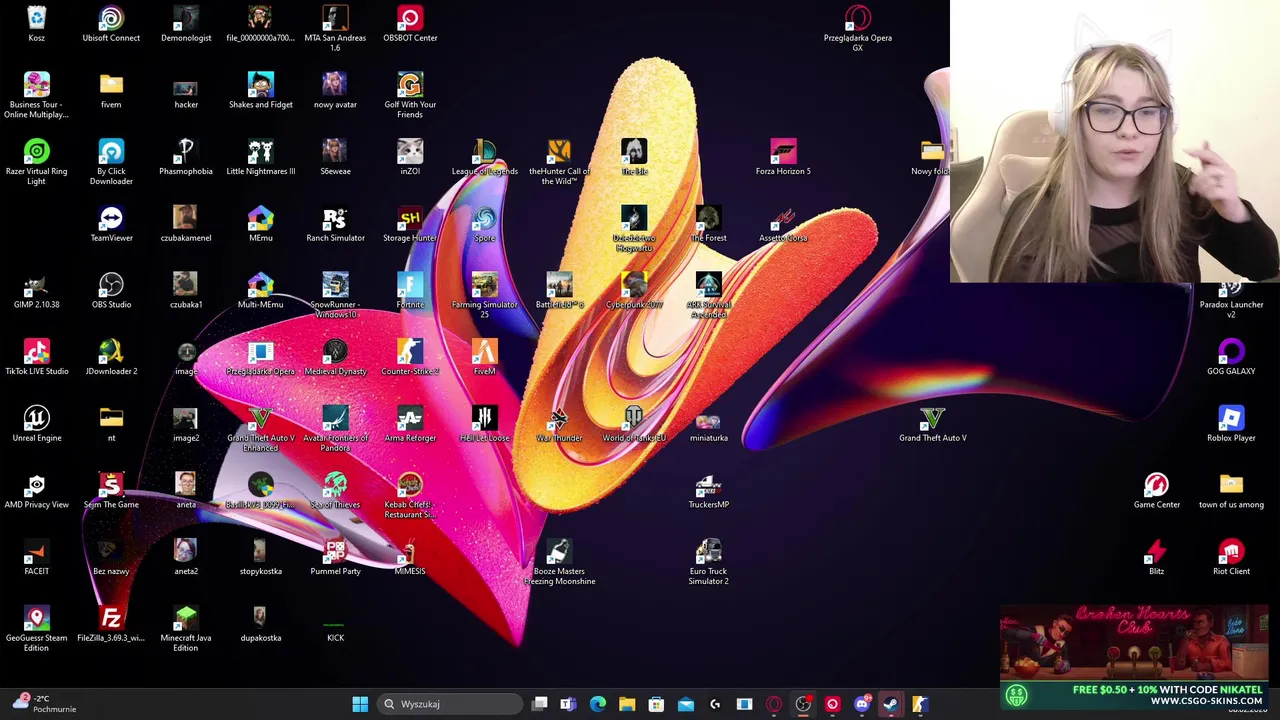Open the Shakes and Fidget shortcut
1280x720 pixels.
click(261, 91)
